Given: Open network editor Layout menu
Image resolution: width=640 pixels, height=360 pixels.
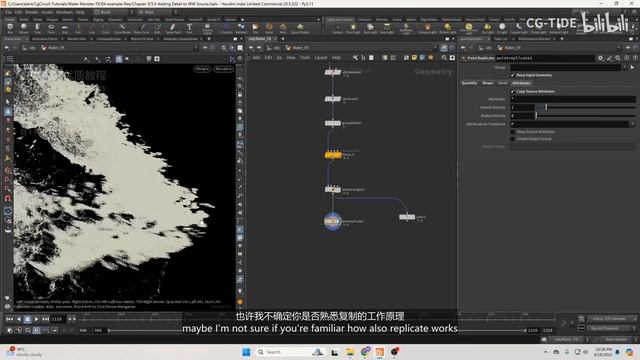Looking at the screenshot, I should tap(320, 58).
